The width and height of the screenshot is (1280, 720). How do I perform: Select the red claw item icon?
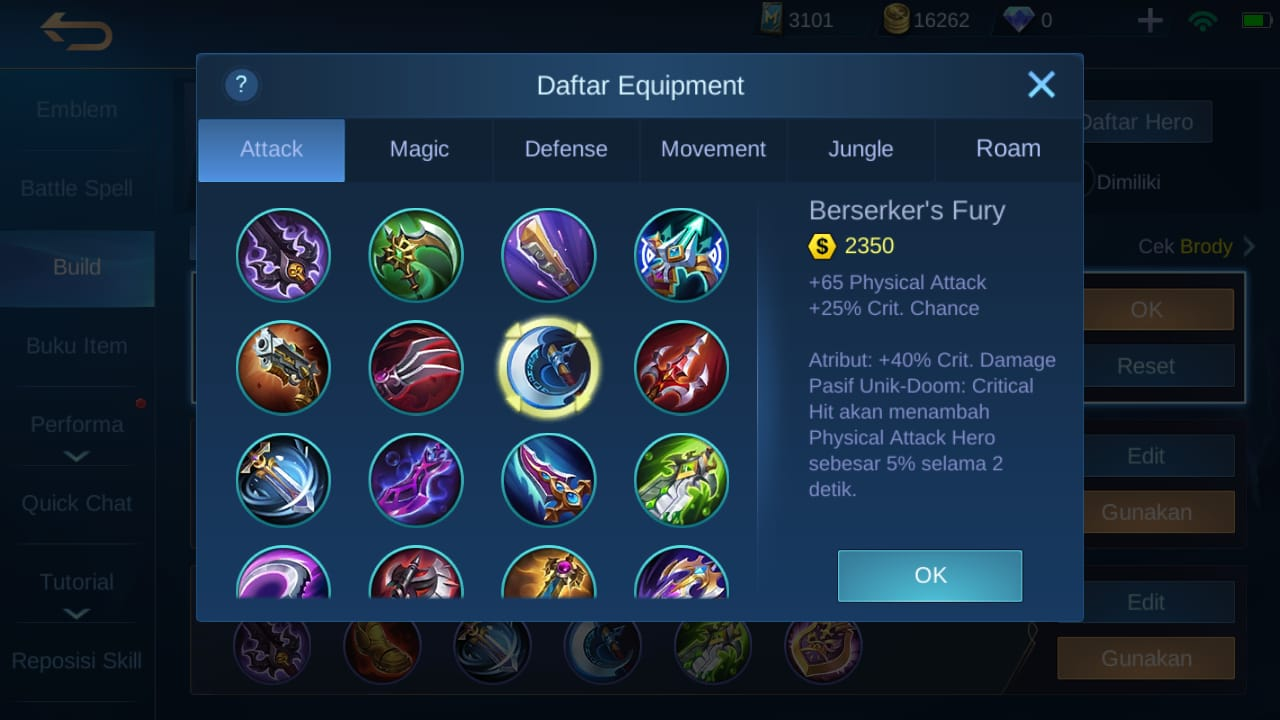(416, 367)
